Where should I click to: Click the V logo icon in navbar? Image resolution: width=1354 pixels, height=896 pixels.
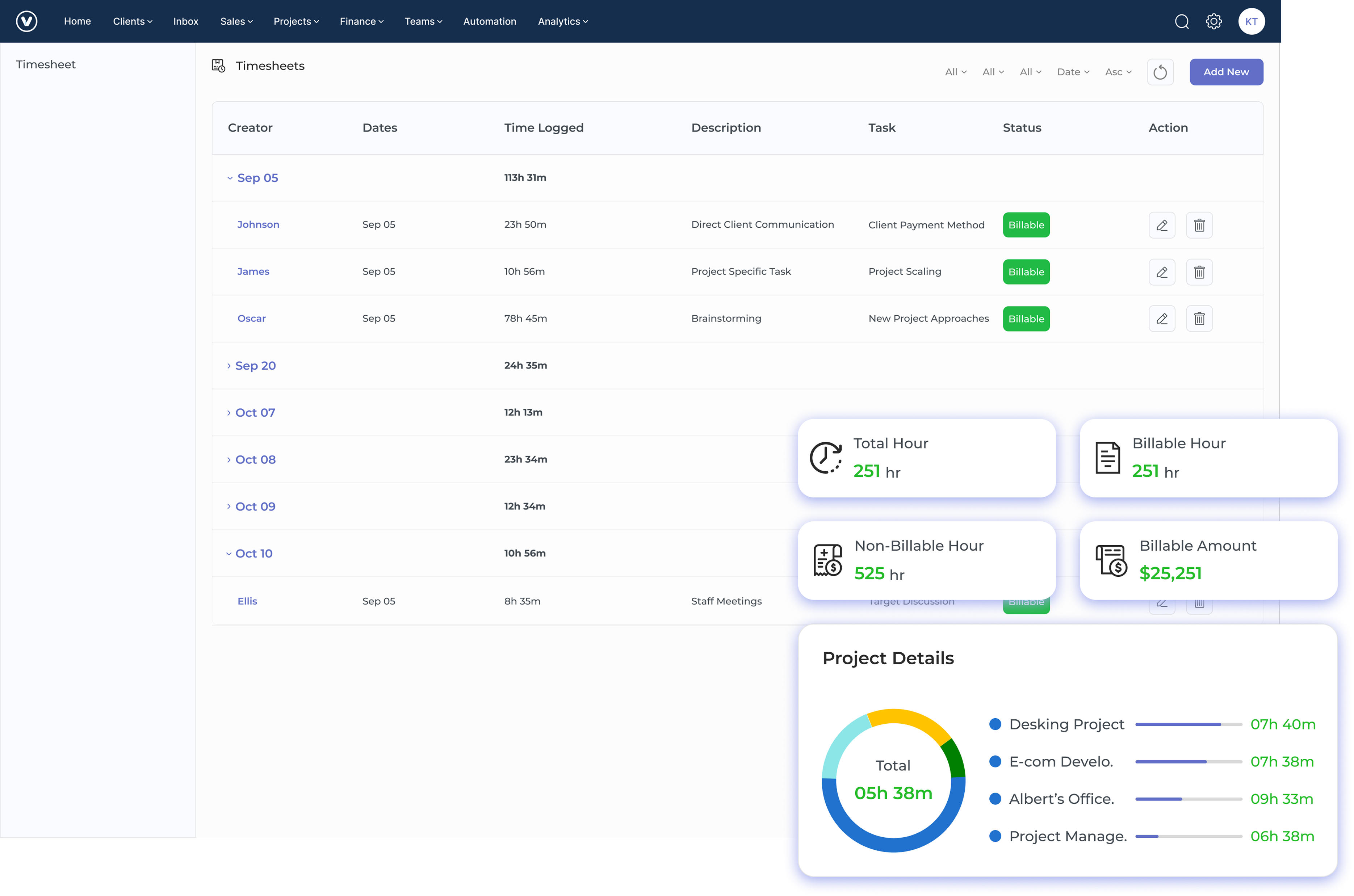coord(26,21)
